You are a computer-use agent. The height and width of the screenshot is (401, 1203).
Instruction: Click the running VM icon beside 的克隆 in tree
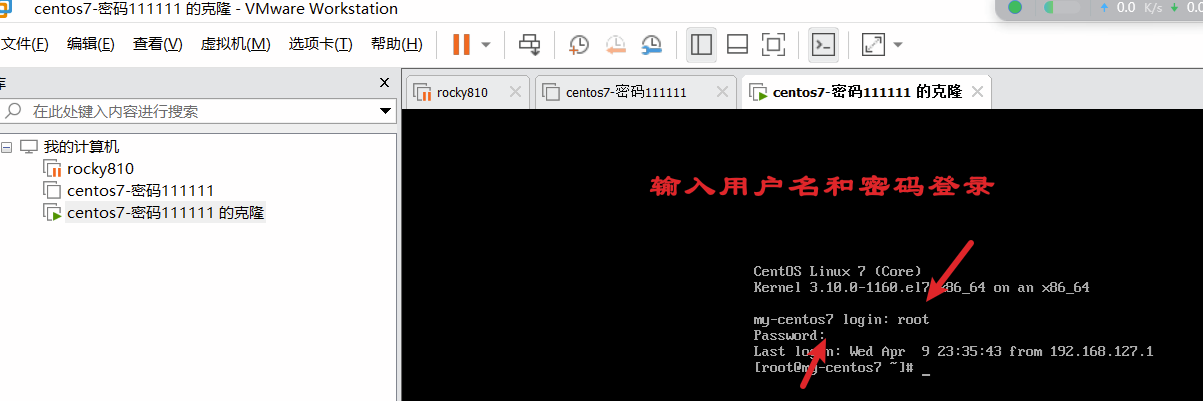pyautogui.click(x=52, y=212)
